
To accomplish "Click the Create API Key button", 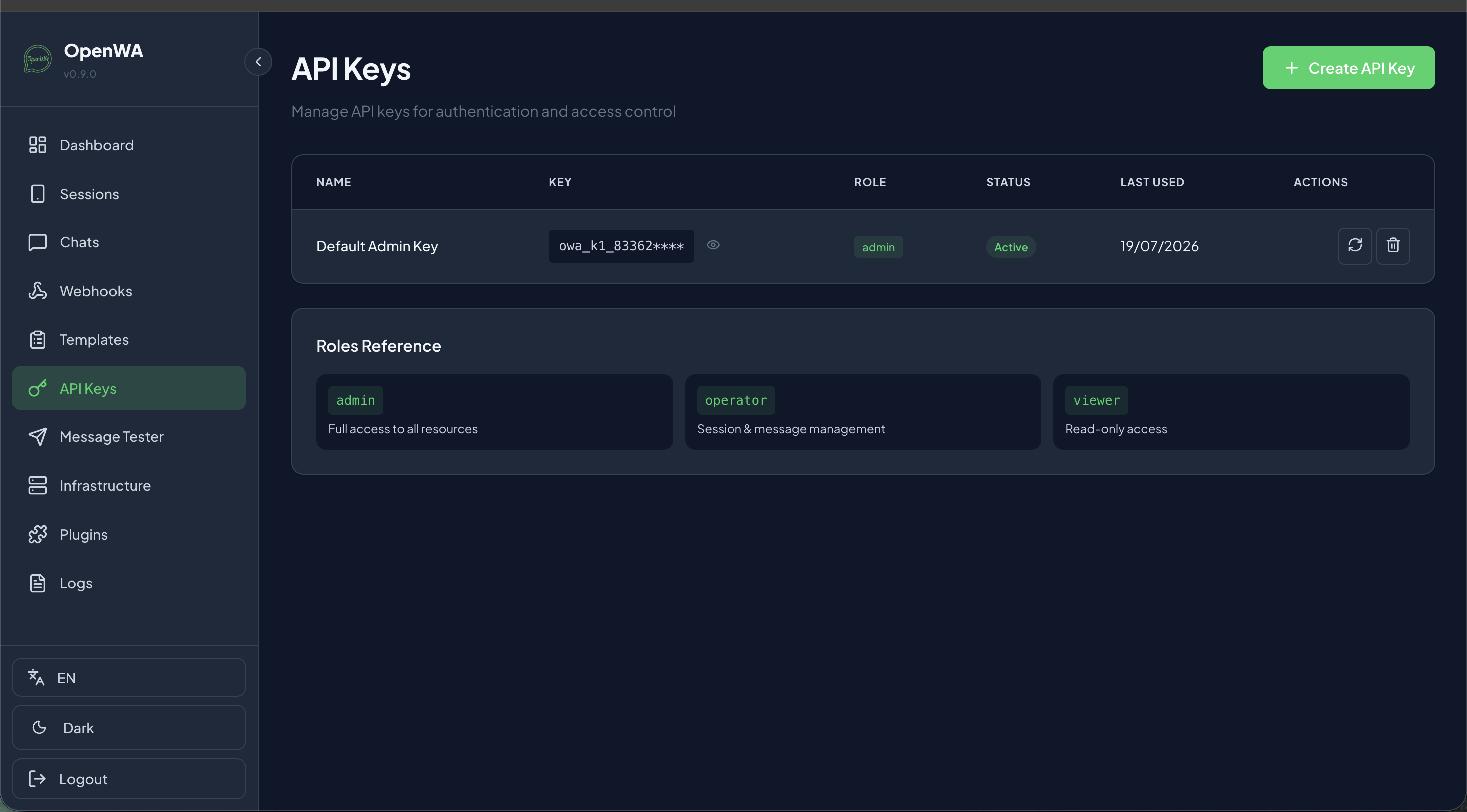I will tap(1349, 68).
